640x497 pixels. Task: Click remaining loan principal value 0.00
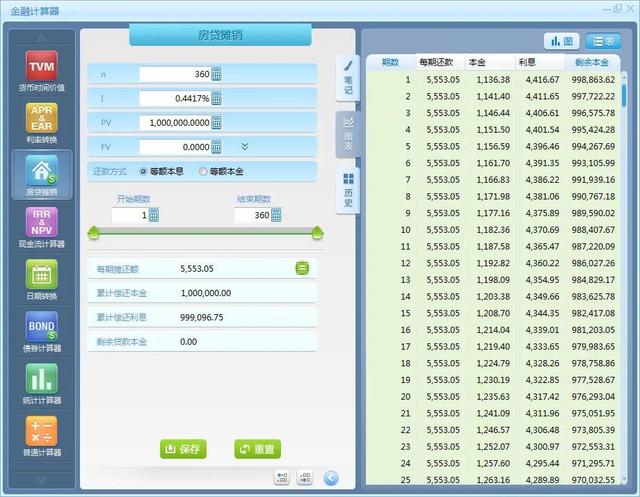tap(189, 342)
